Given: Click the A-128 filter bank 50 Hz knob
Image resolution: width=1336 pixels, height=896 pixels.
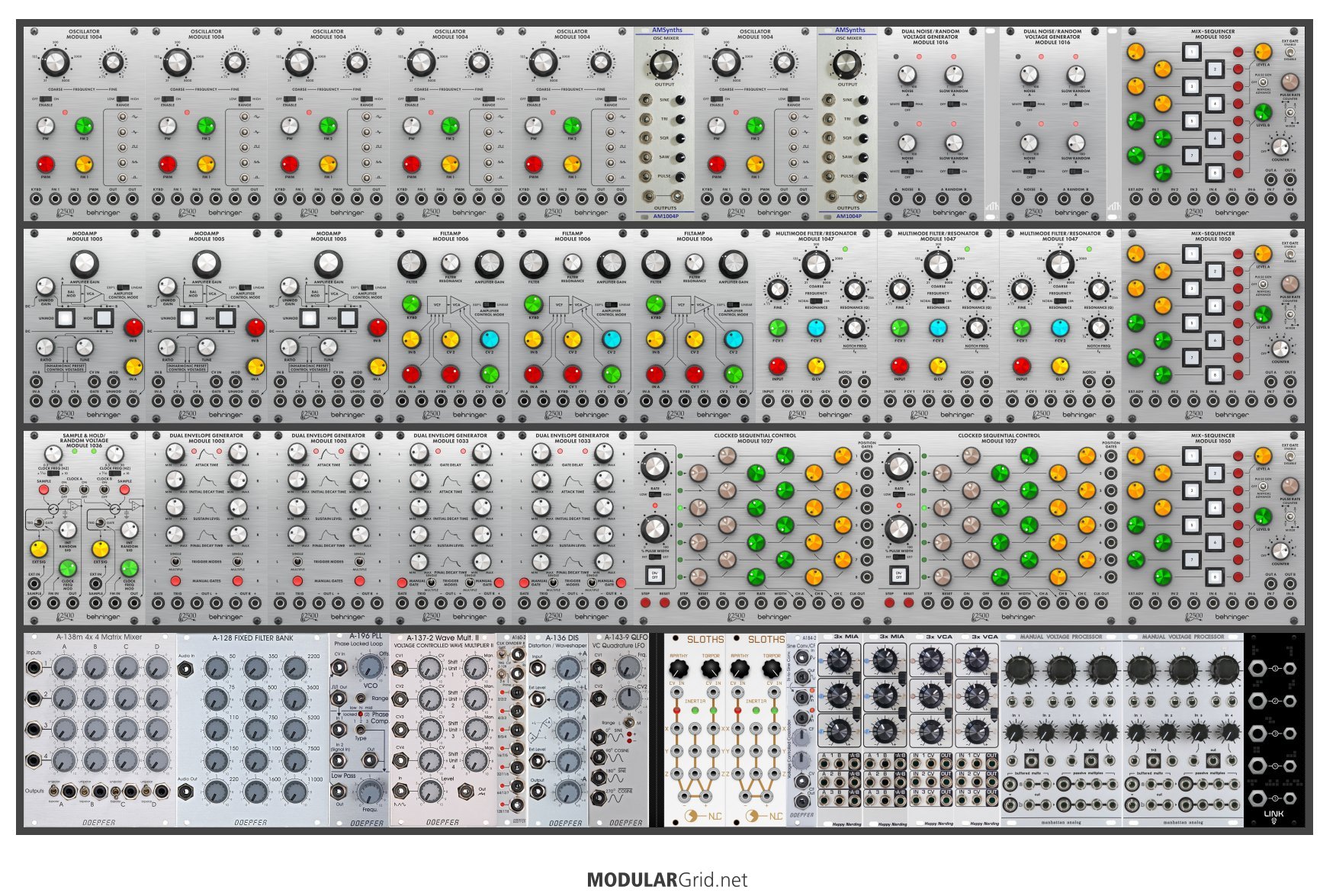Looking at the screenshot, I should pos(217,669).
